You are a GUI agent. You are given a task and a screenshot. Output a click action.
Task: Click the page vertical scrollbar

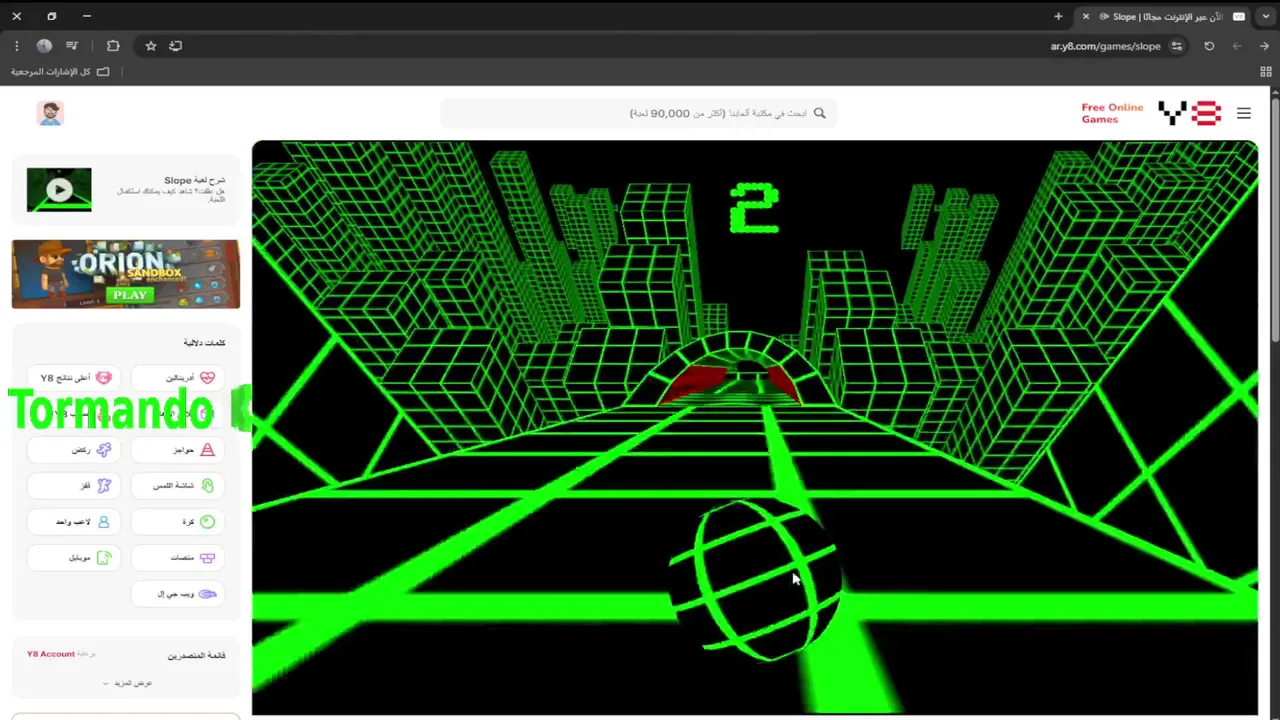1275,220
